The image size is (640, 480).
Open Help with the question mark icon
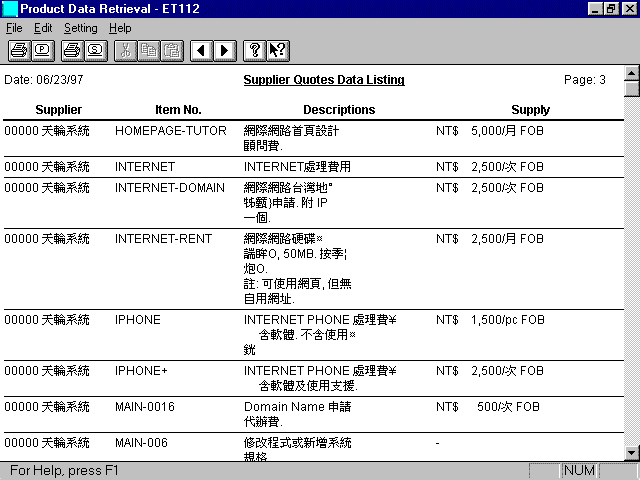pyautogui.click(x=255, y=51)
